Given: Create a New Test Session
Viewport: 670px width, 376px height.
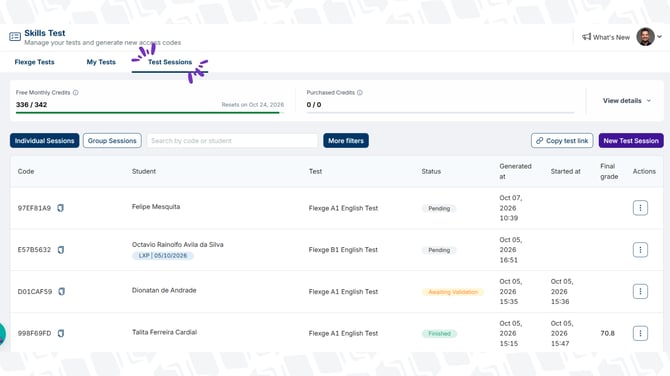Looking at the screenshot, I should pos(631,141).
